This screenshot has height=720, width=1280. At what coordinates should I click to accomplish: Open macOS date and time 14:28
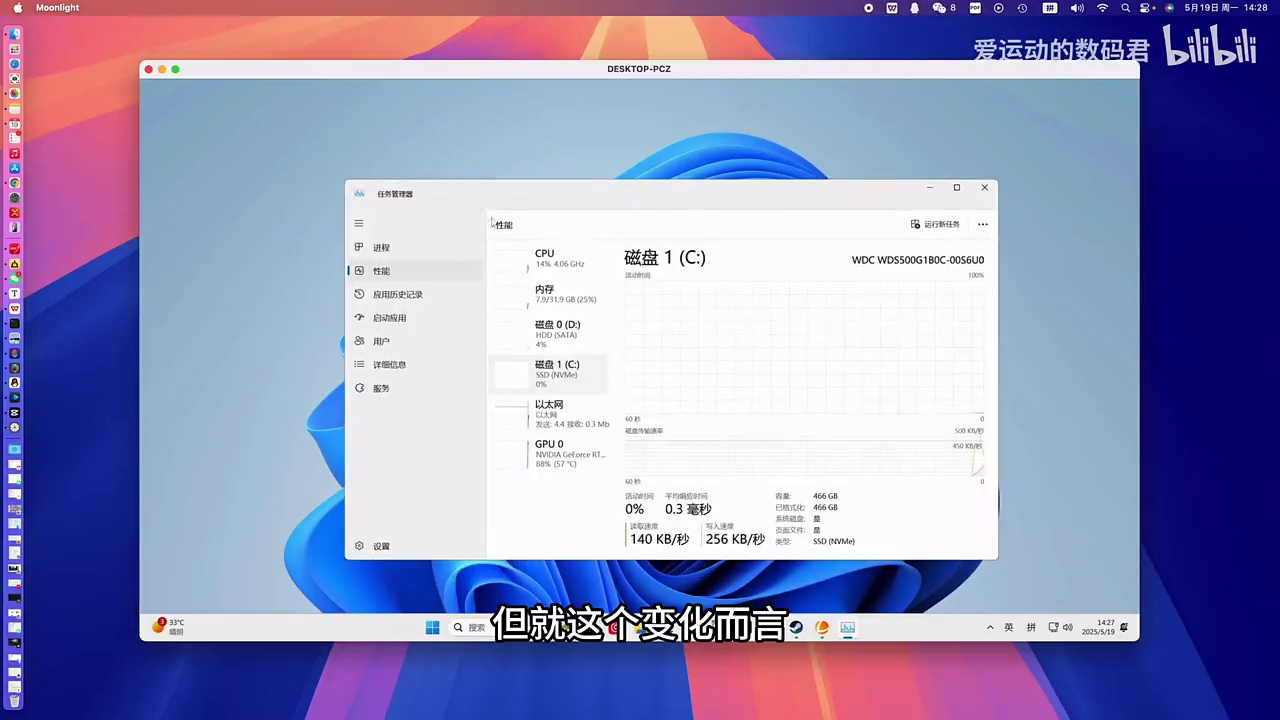point(1226,8)
